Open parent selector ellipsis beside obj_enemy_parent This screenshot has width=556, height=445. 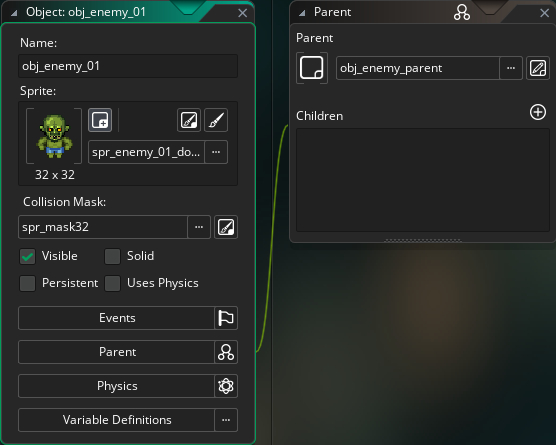pos(511,68)
